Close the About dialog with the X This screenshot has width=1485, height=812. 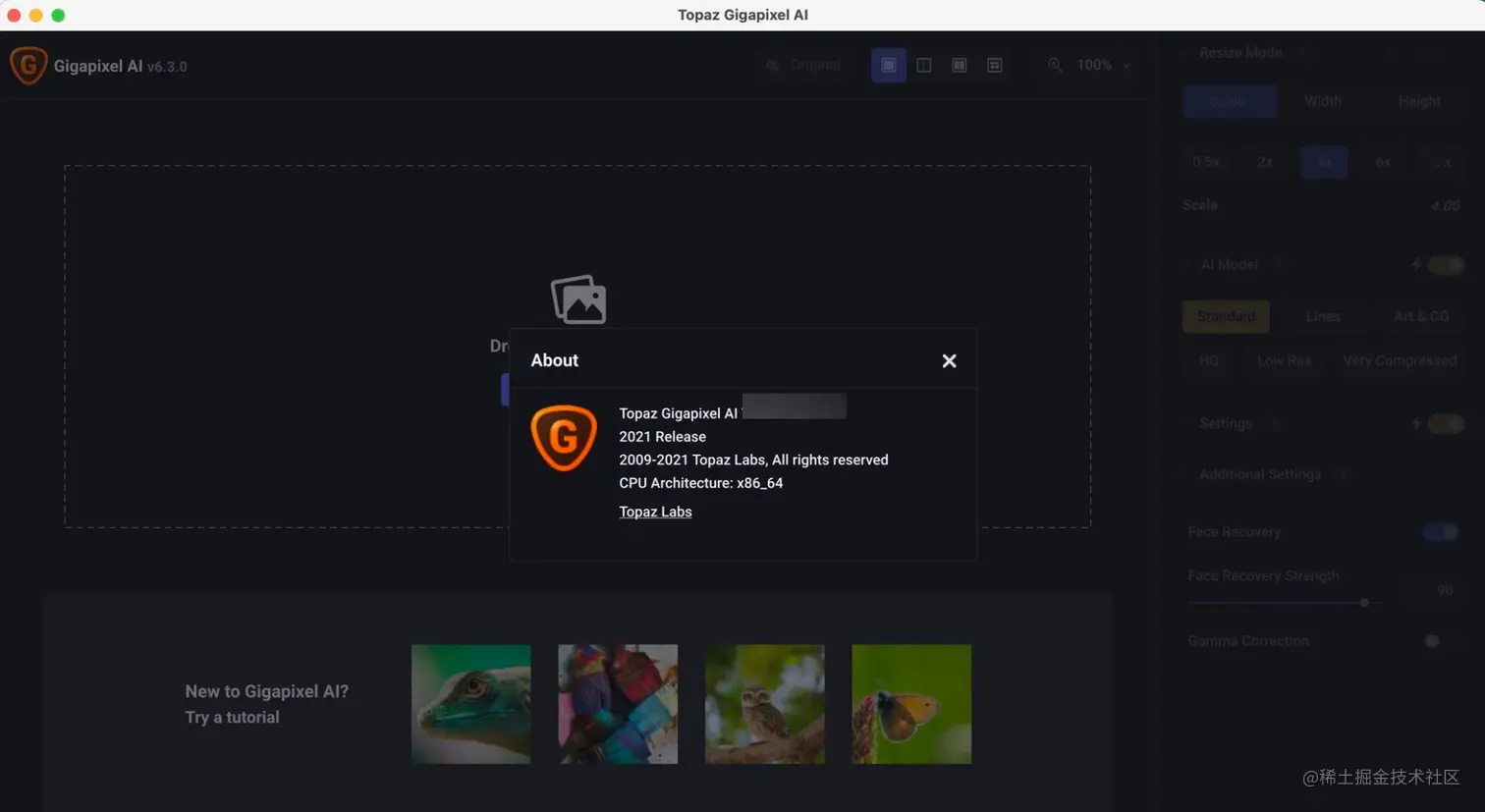949,361
